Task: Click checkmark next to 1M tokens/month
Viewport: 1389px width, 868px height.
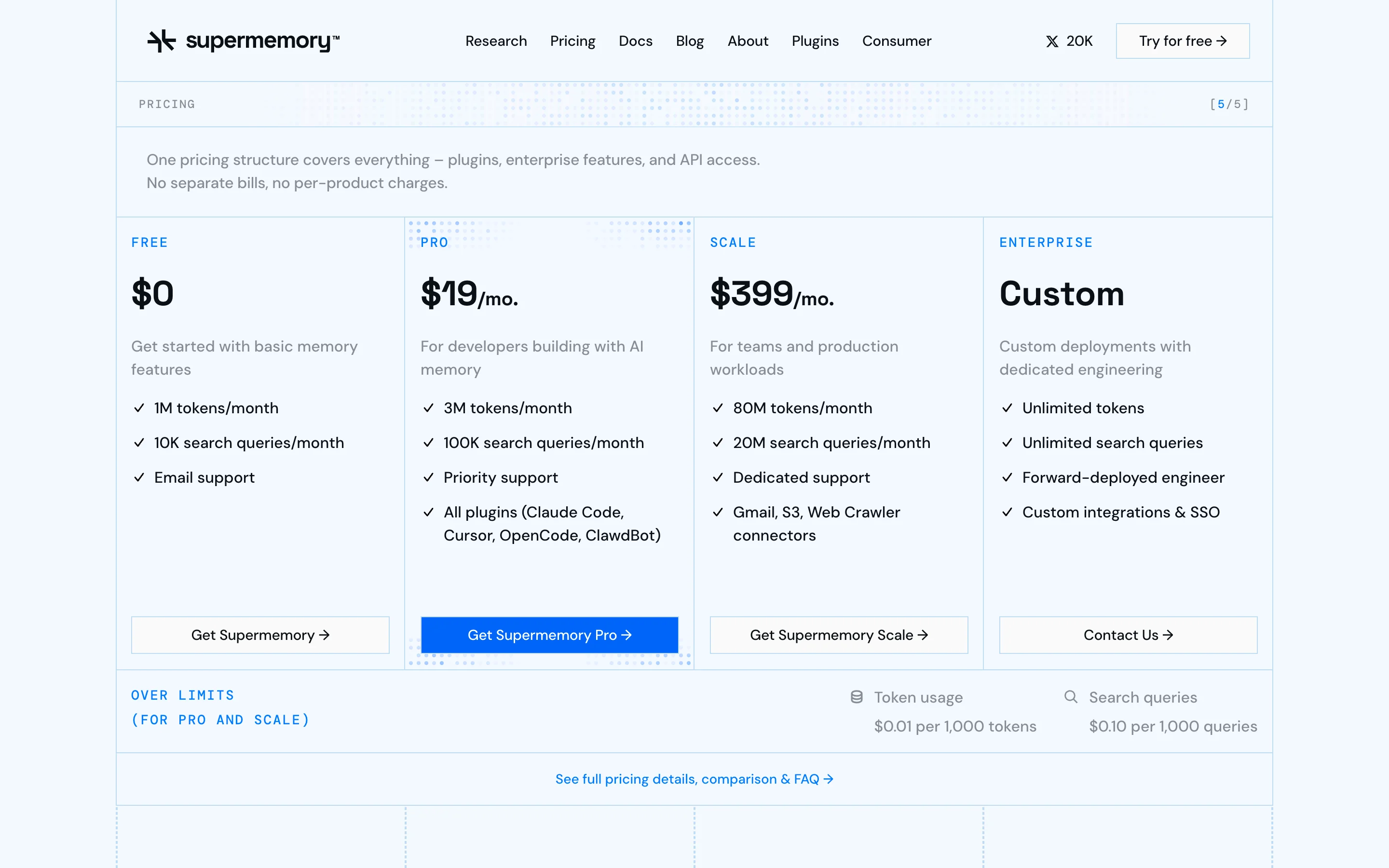Action: [139, 408]
